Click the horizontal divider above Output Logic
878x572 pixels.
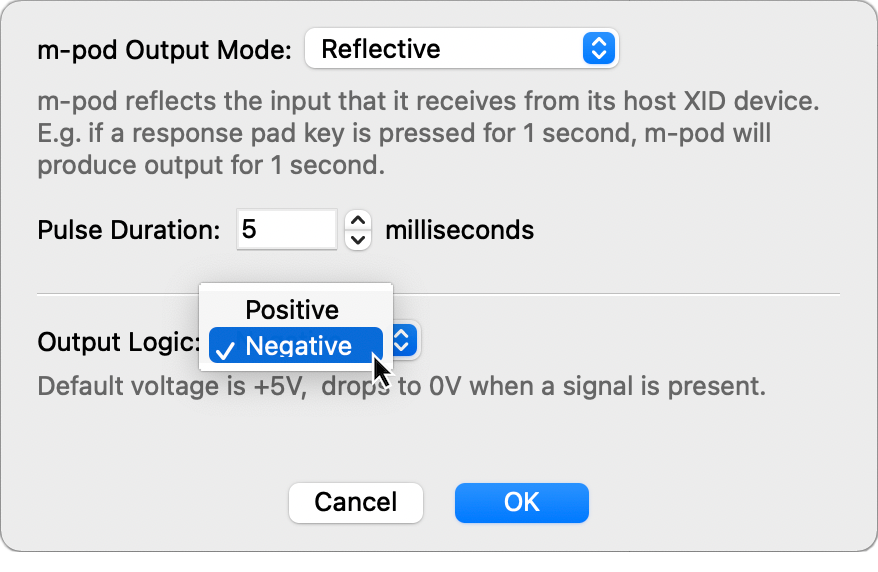(x=600, y=295)
